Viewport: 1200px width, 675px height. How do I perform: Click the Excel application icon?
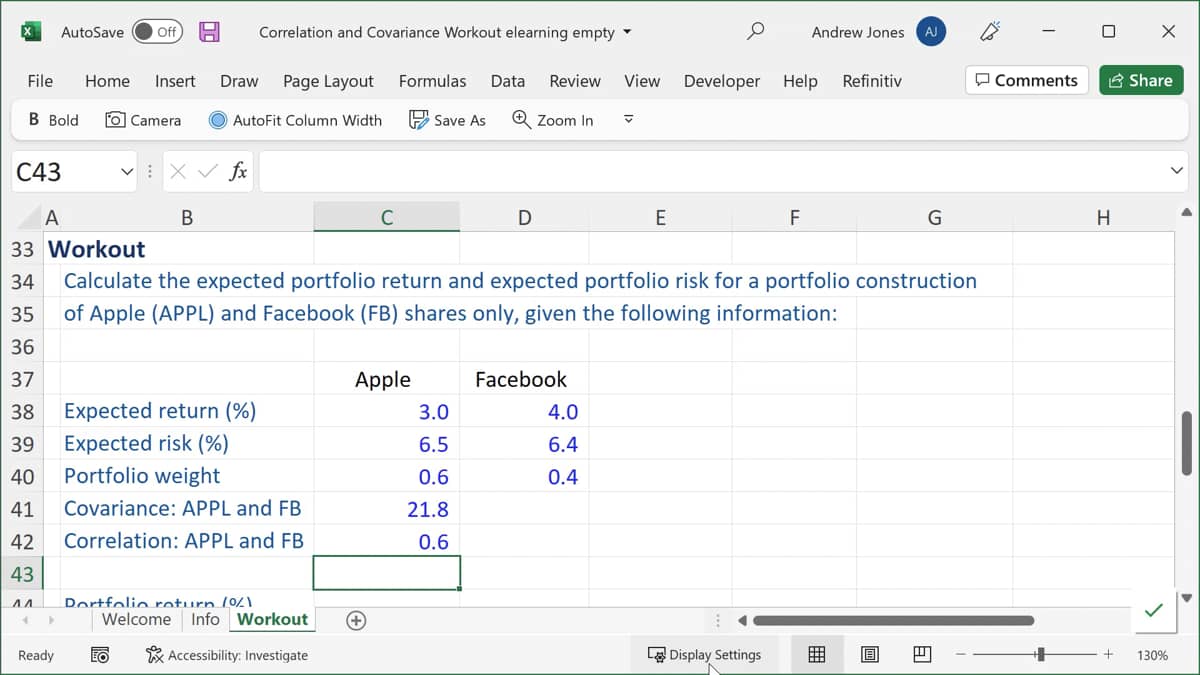point(31,32)
